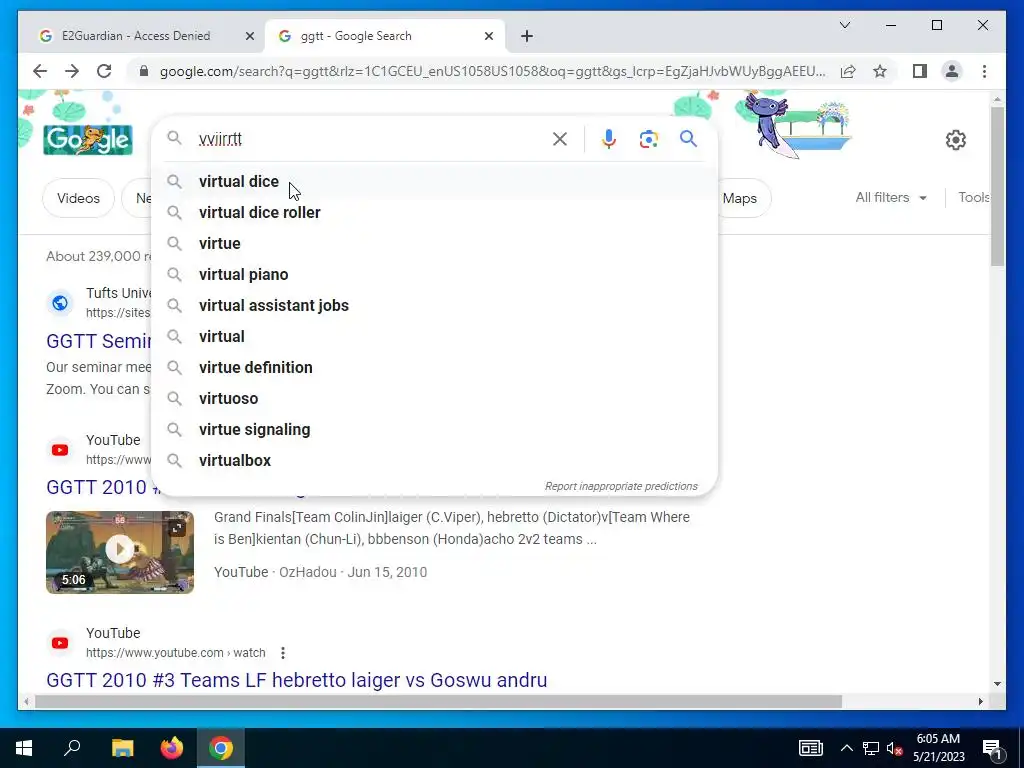
Task: Open the News and interests taskbar icon
Action: click(810, 748)
